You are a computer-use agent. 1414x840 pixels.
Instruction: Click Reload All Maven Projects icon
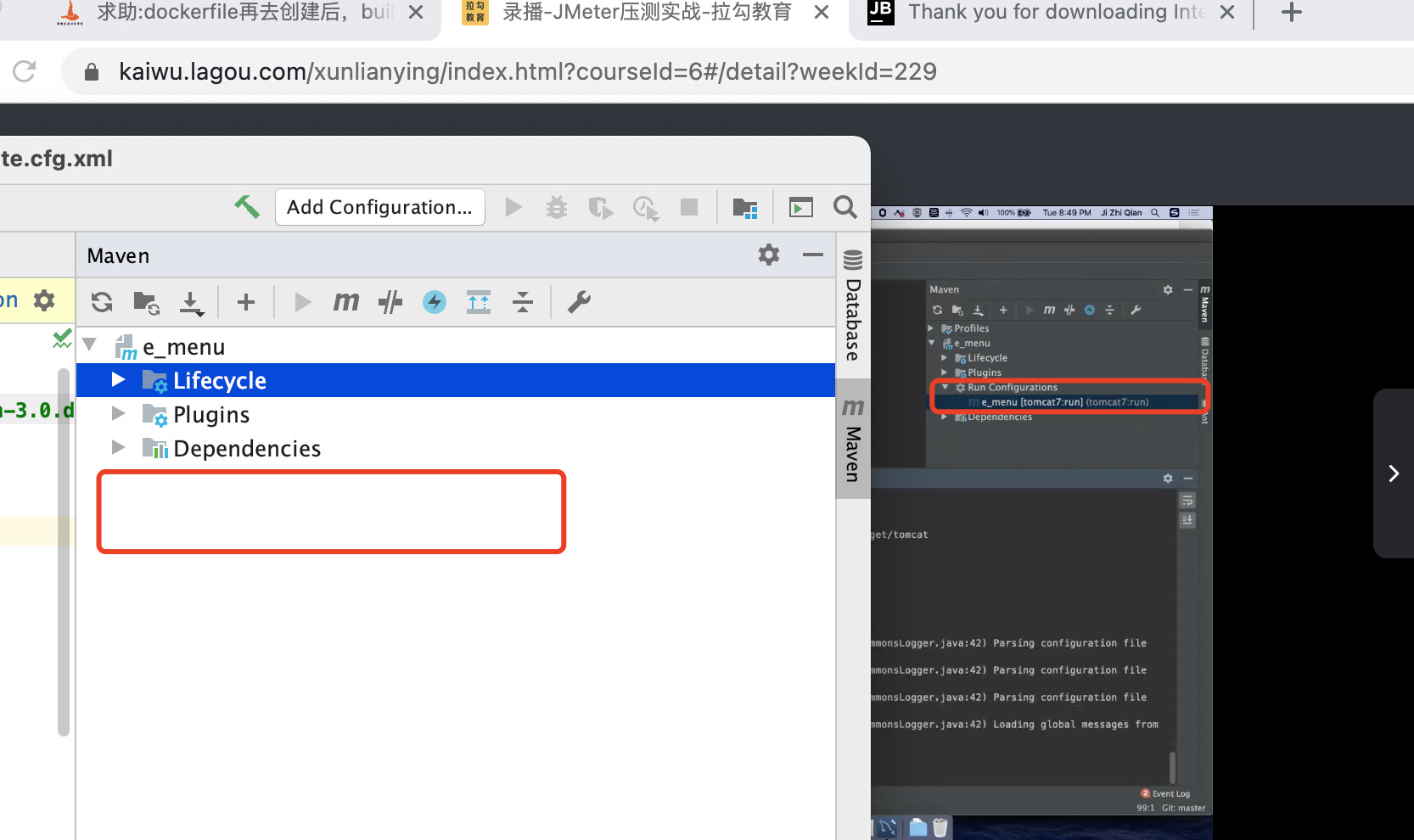(102, 302)
